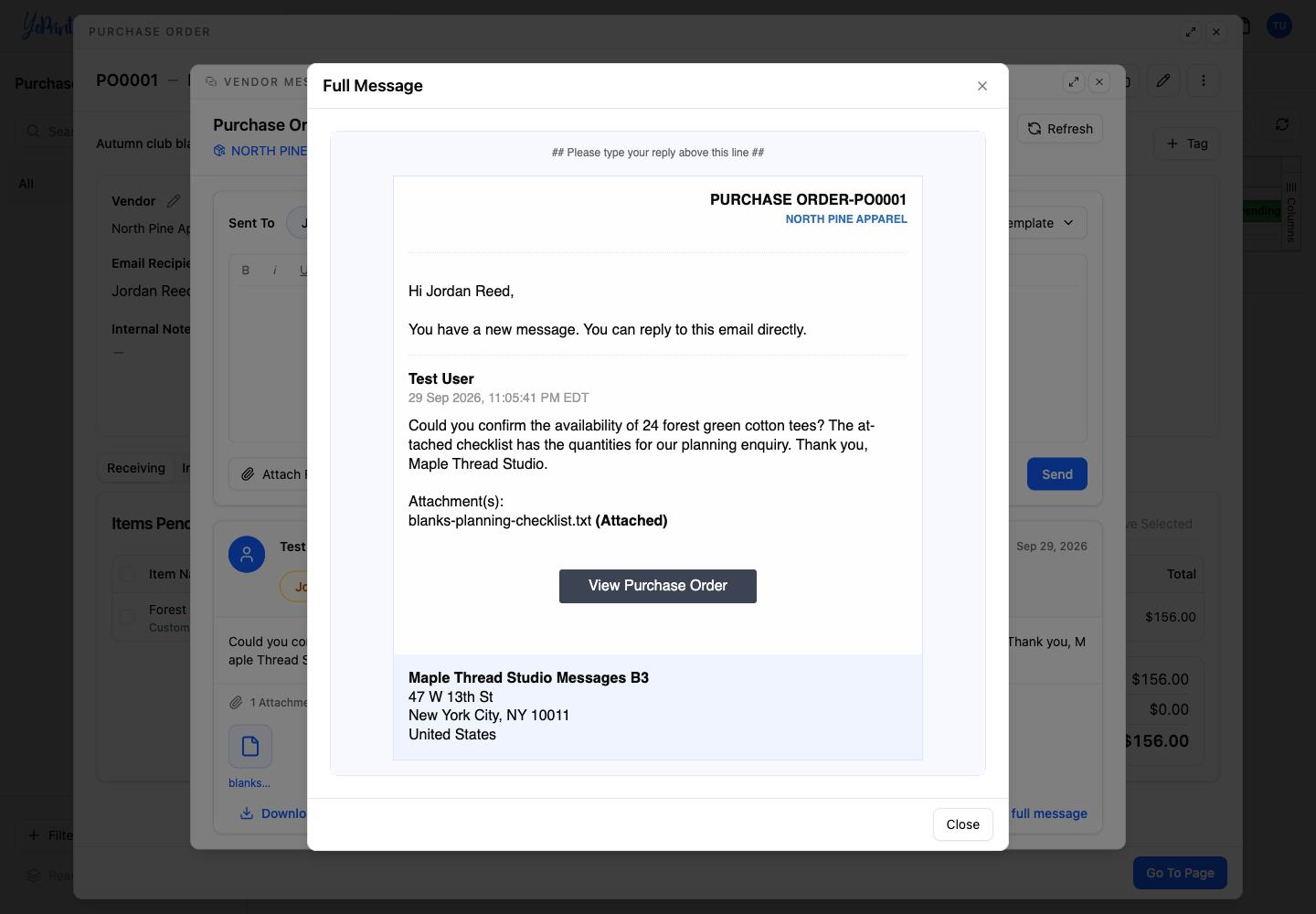Switch to the Receiving tab

[136, 468]
